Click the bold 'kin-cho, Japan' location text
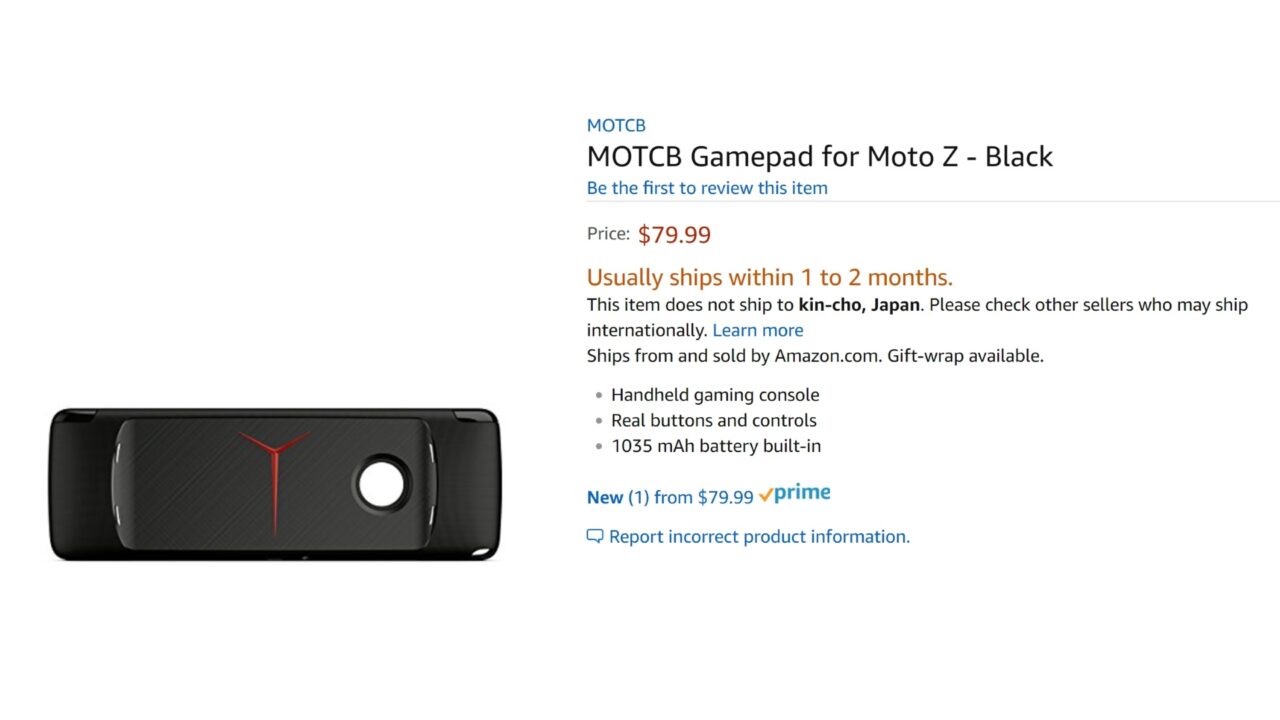The image size is (1280, 720). 859,305
